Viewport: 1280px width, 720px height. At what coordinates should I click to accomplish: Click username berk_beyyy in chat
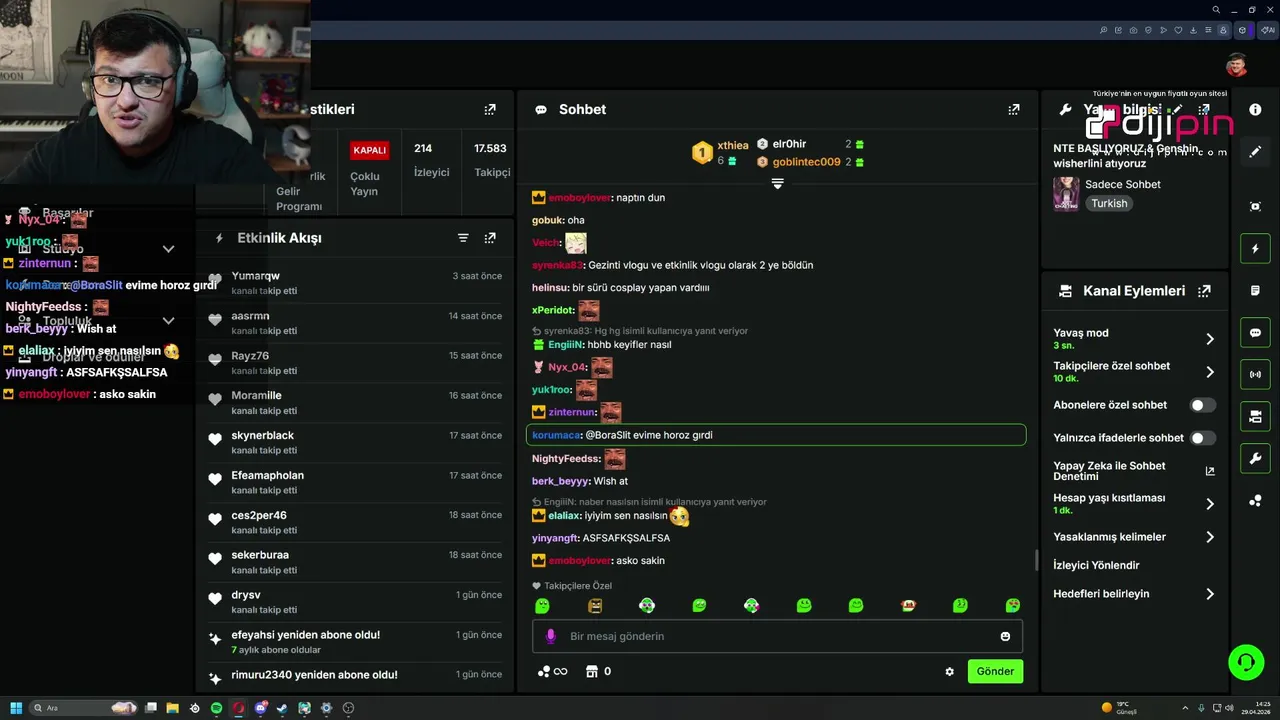click(x=560, y=481)
